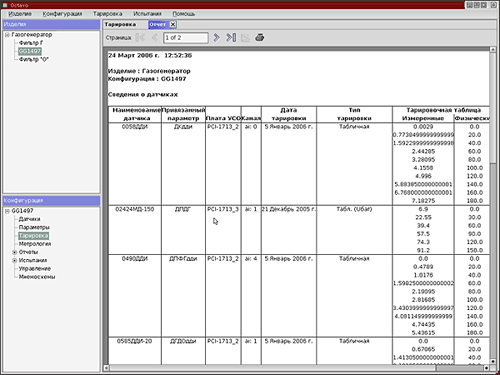Select Датчики in the configuration tree
This screenshot has height=375, width=500.
[29, 219]
